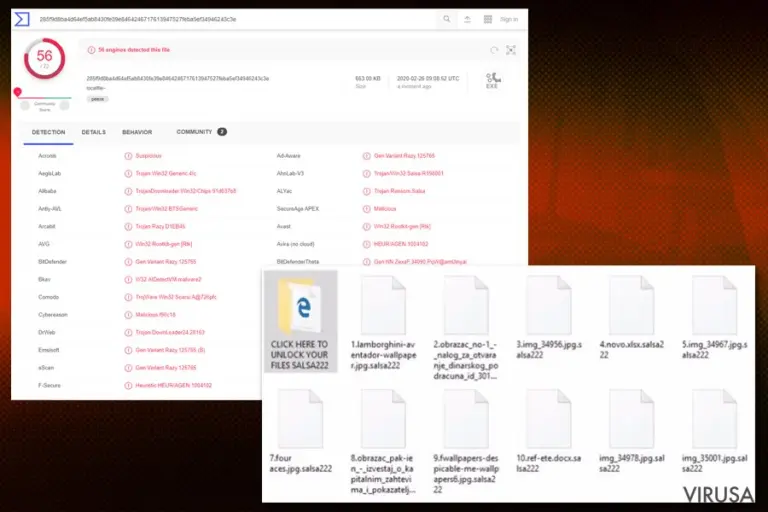Viewport: 768px width, 512px height.
Task: Click the right community score vote circle
Action: coord(64,106)
